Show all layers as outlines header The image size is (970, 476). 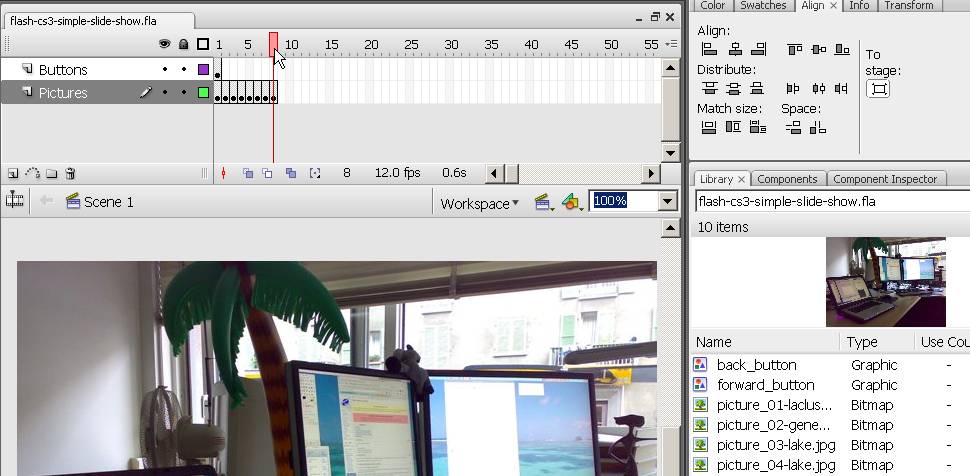[x=203, y=44]
